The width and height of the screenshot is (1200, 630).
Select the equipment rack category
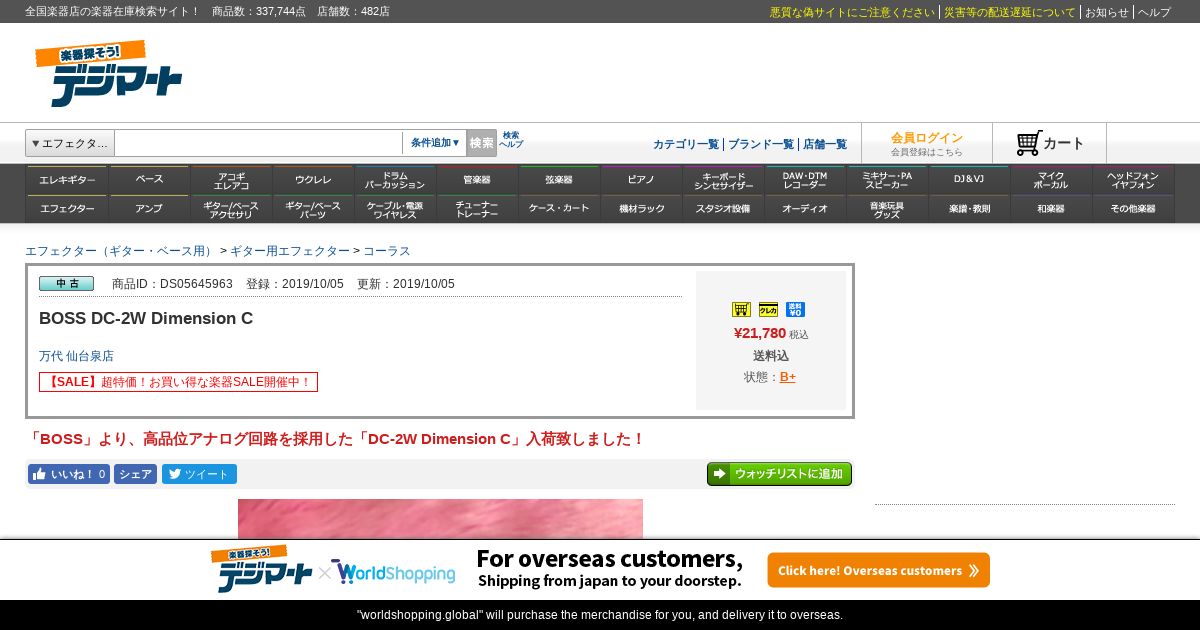coord(641,209)
